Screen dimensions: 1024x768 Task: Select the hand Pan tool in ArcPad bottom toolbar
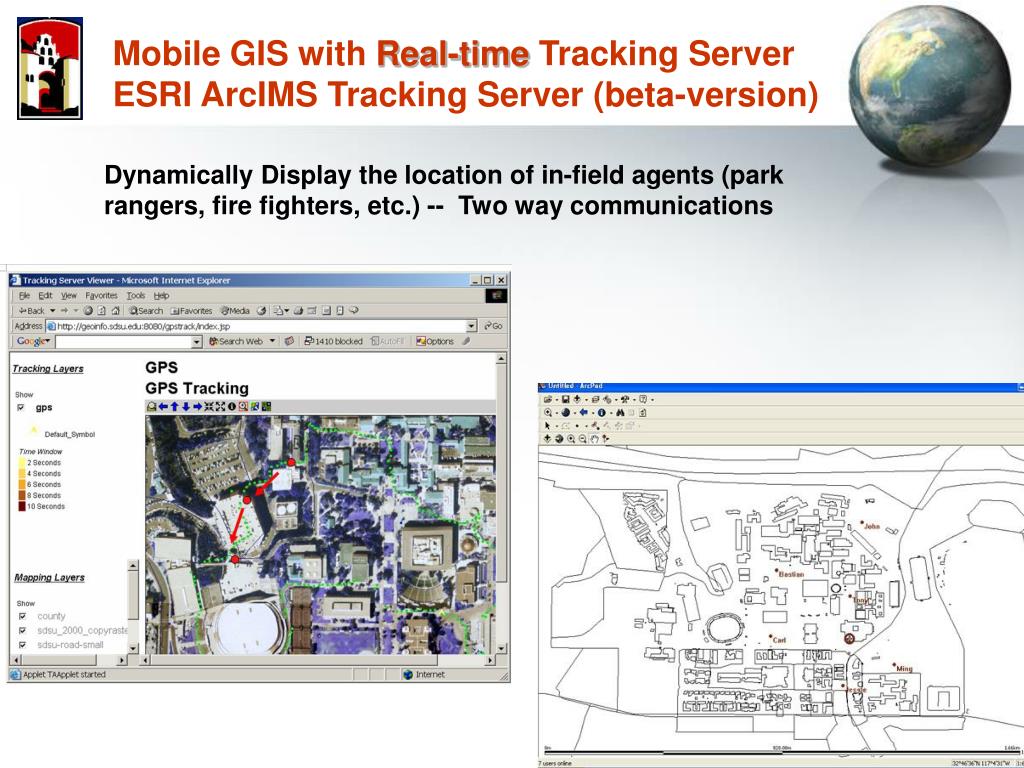point(594,439)
